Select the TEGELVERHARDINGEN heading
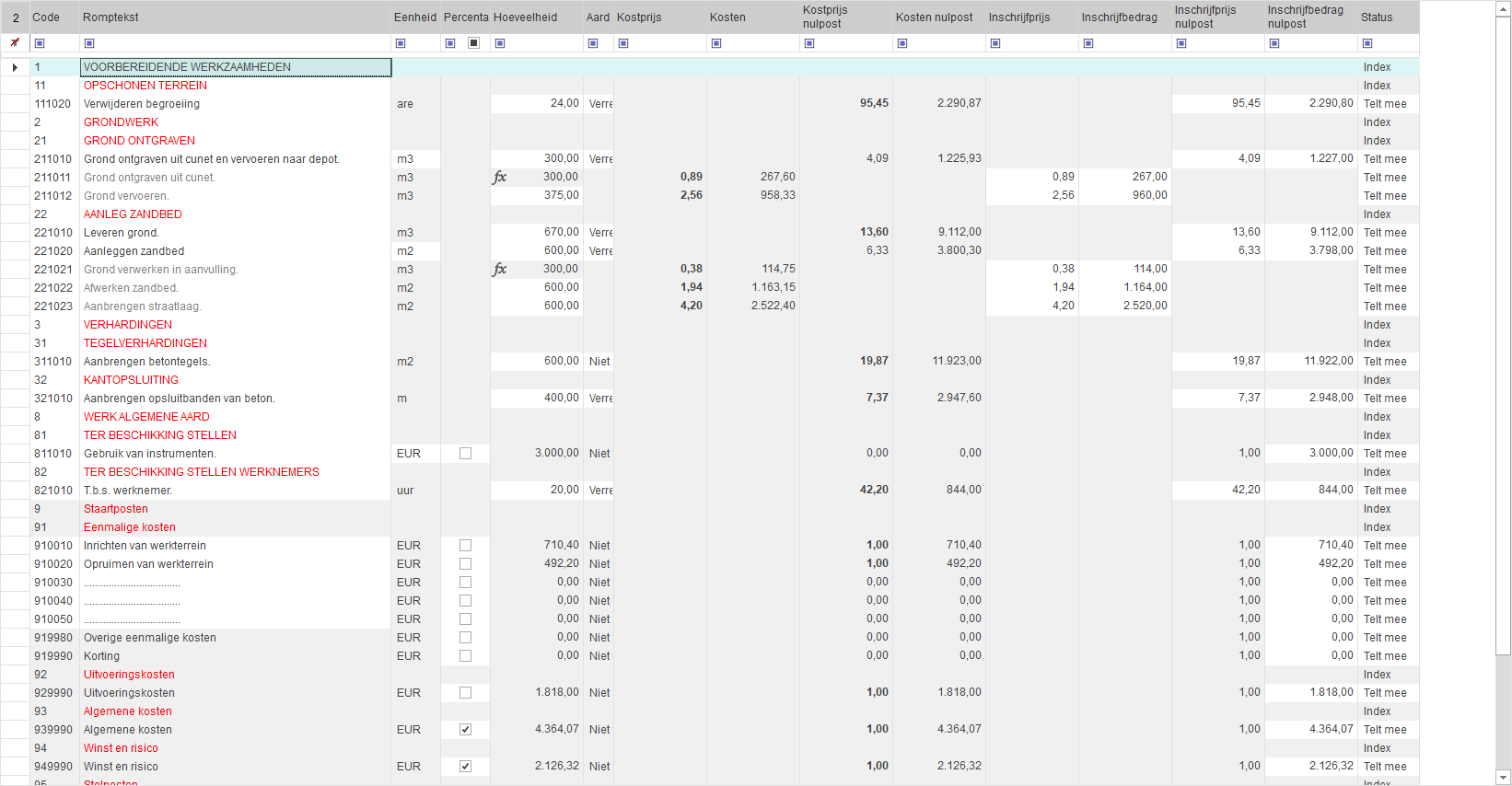1512x786 pixels. point(236,343)
